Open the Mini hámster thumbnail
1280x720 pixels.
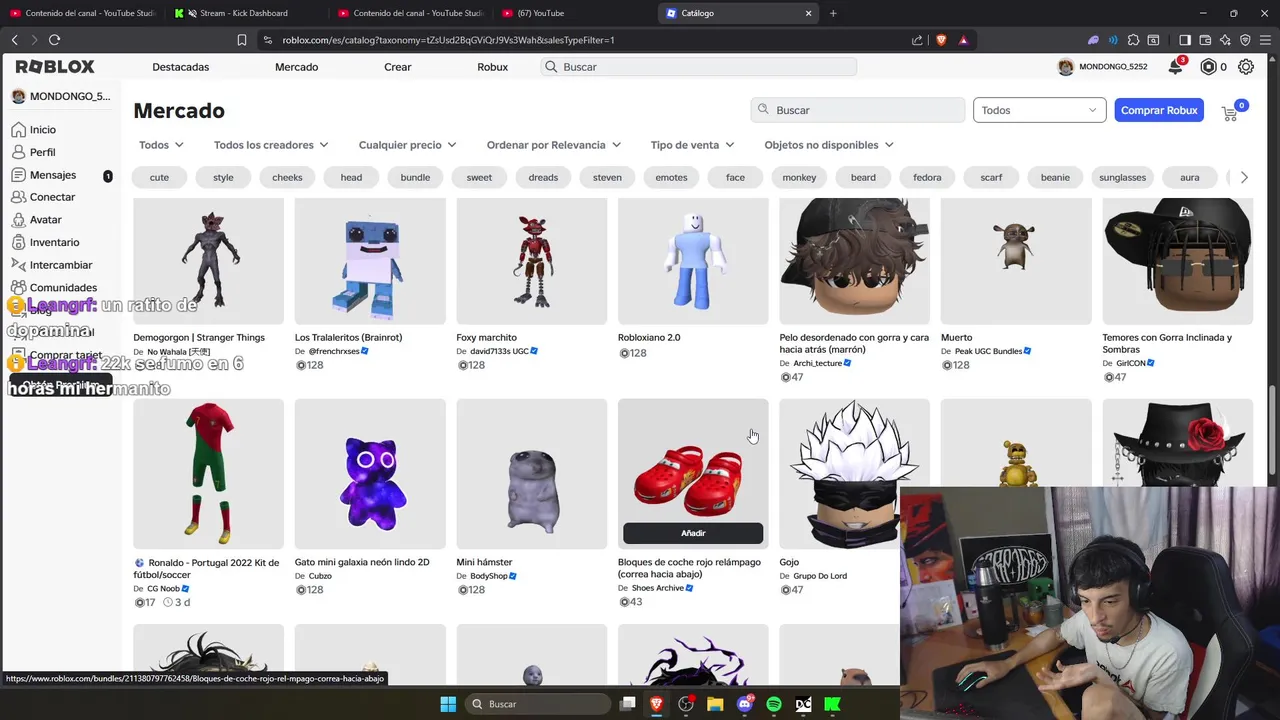click(x=531, y=474)
